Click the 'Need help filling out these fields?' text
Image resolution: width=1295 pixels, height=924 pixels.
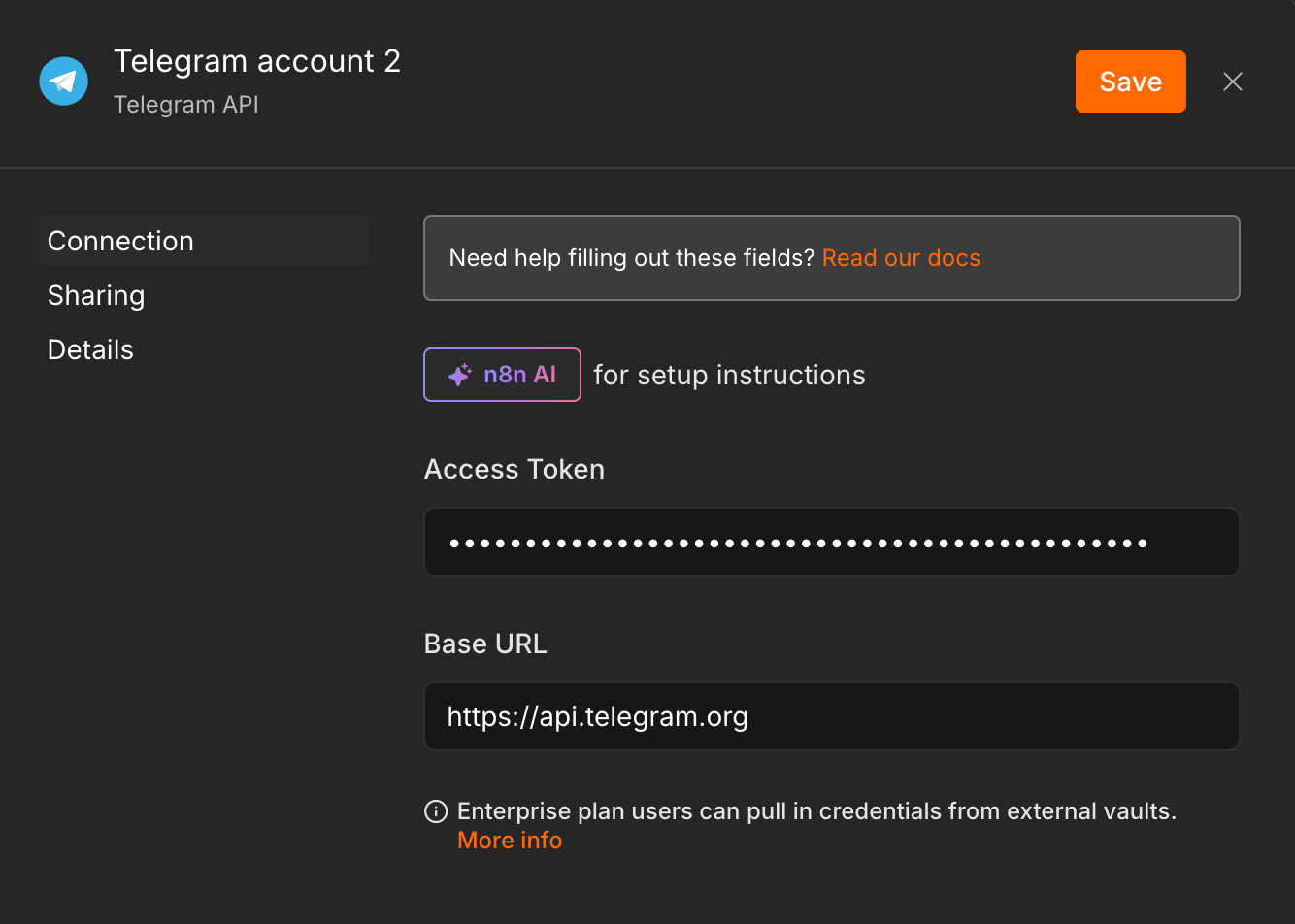point(631,258)
